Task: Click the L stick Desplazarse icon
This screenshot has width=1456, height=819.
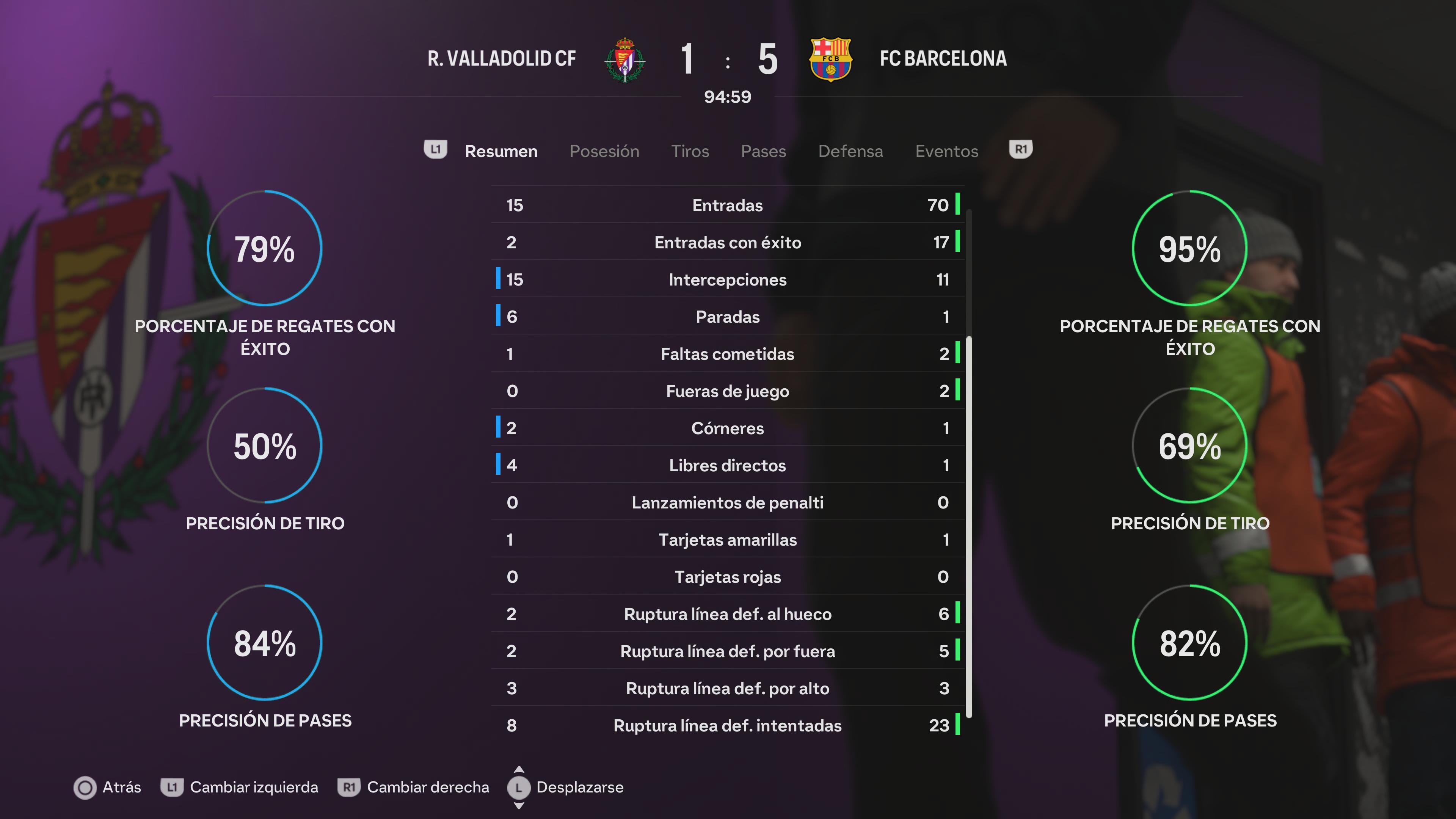Action: pyautogui.click(x=519, y=788)
